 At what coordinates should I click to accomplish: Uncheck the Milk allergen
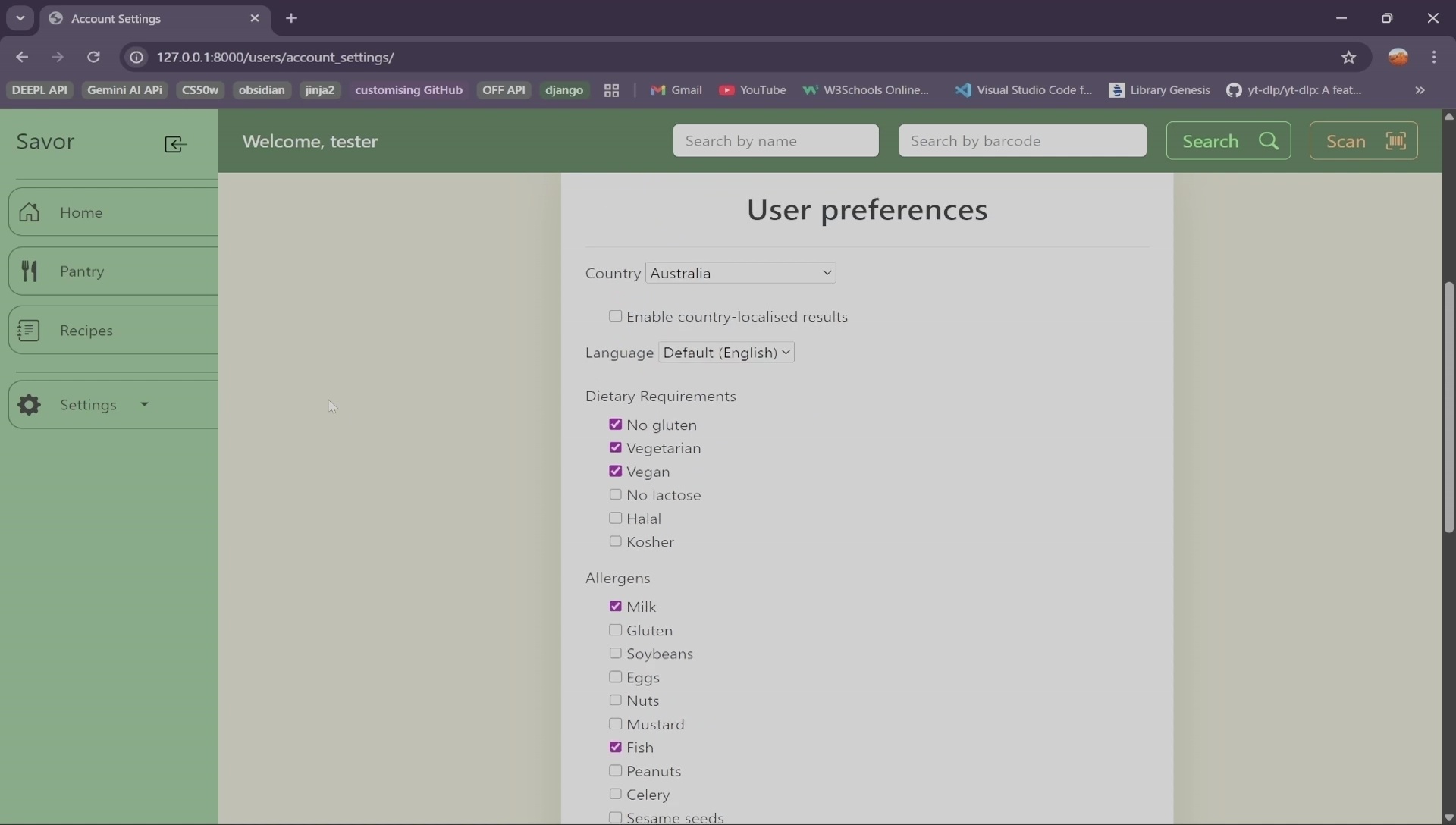(616, 607)
